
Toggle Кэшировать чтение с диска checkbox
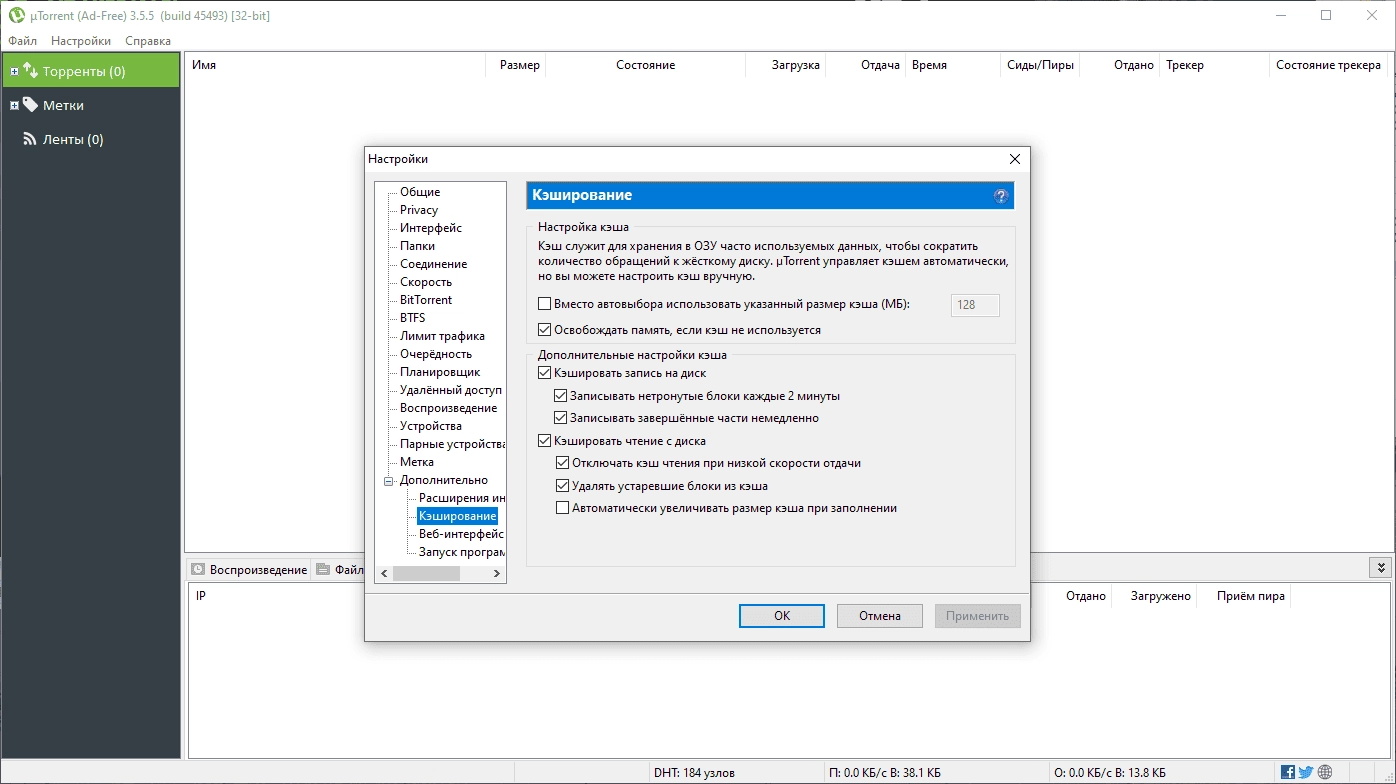click(545, 440)
